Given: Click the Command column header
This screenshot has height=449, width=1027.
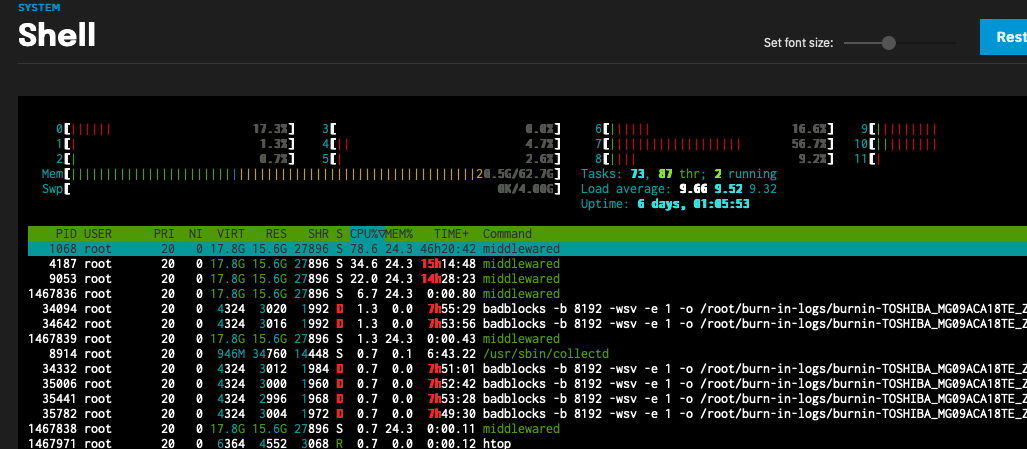Looking at the screenshot, I should (x=507, y=233).
